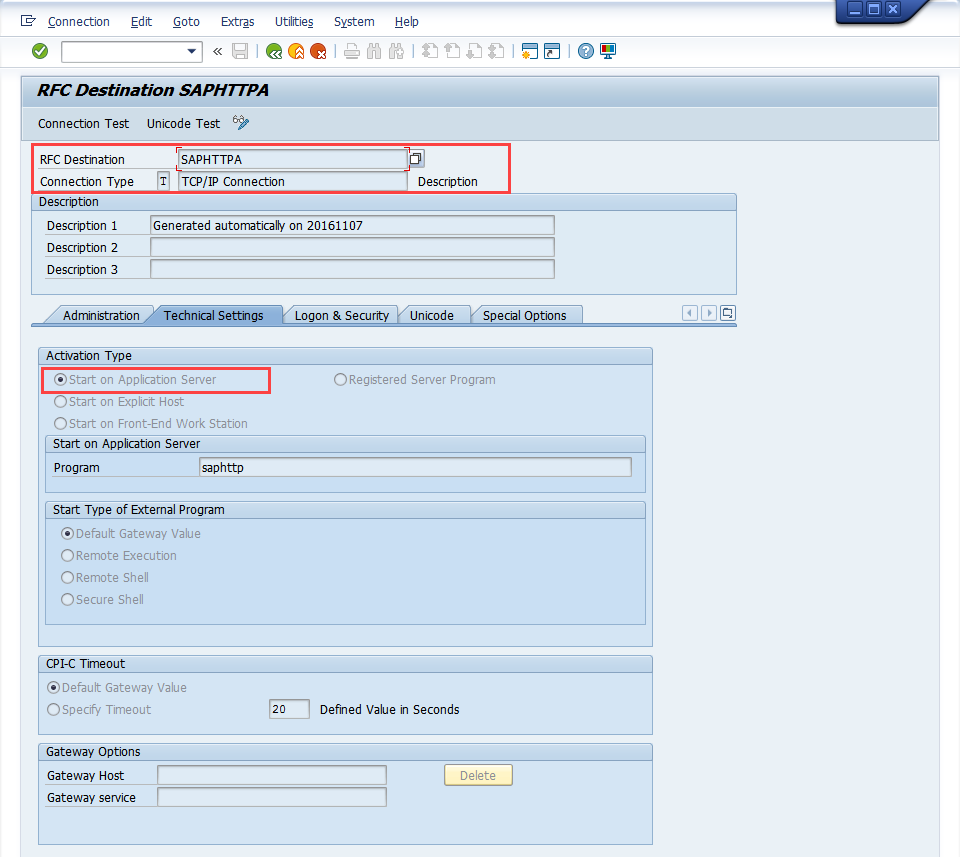Click the Connection Test button
The height and width of the screenshot is (857, 960).
(83, 124)
